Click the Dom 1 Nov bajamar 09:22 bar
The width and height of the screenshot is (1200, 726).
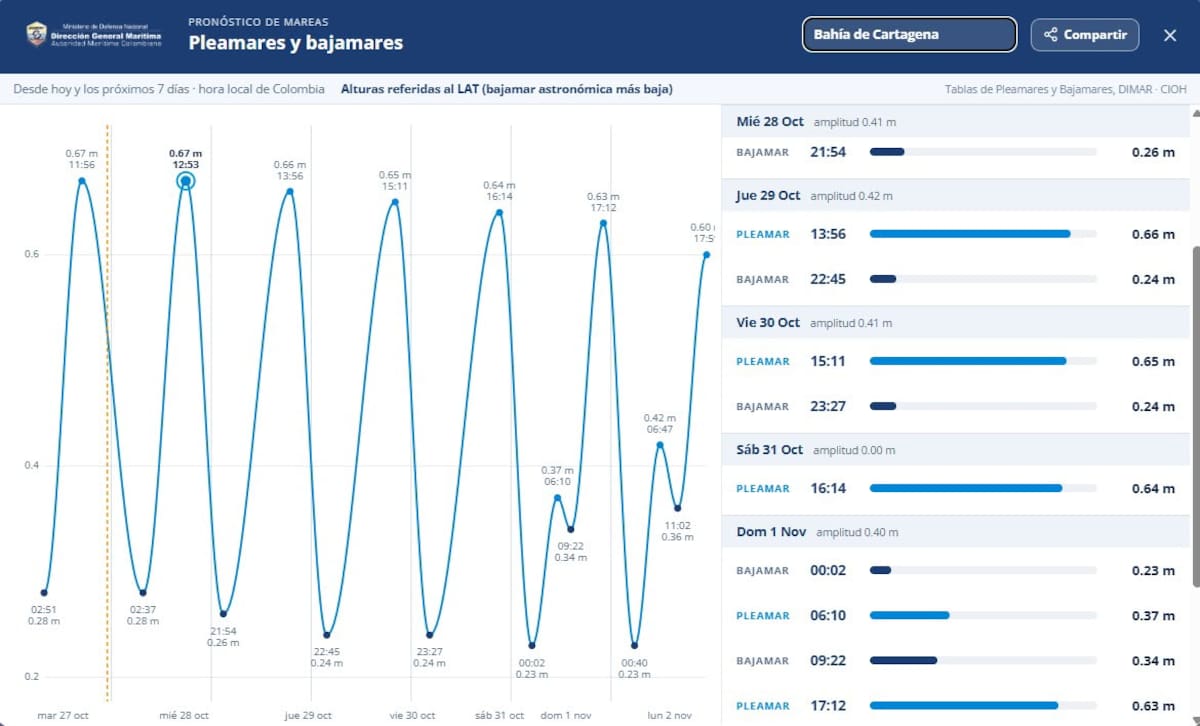(x=983, y=661)
